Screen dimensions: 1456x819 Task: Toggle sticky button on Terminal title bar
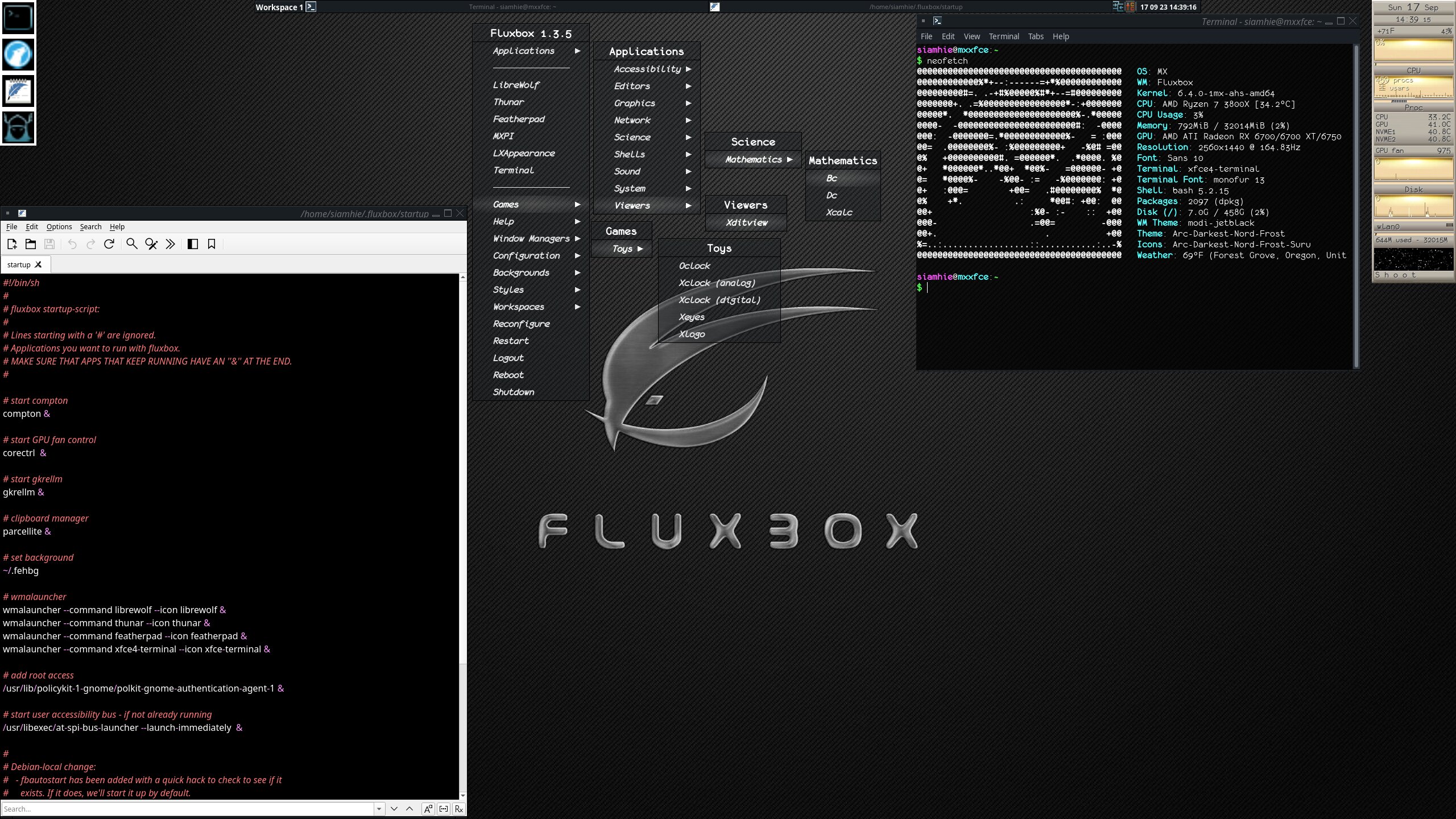[923, 21]
